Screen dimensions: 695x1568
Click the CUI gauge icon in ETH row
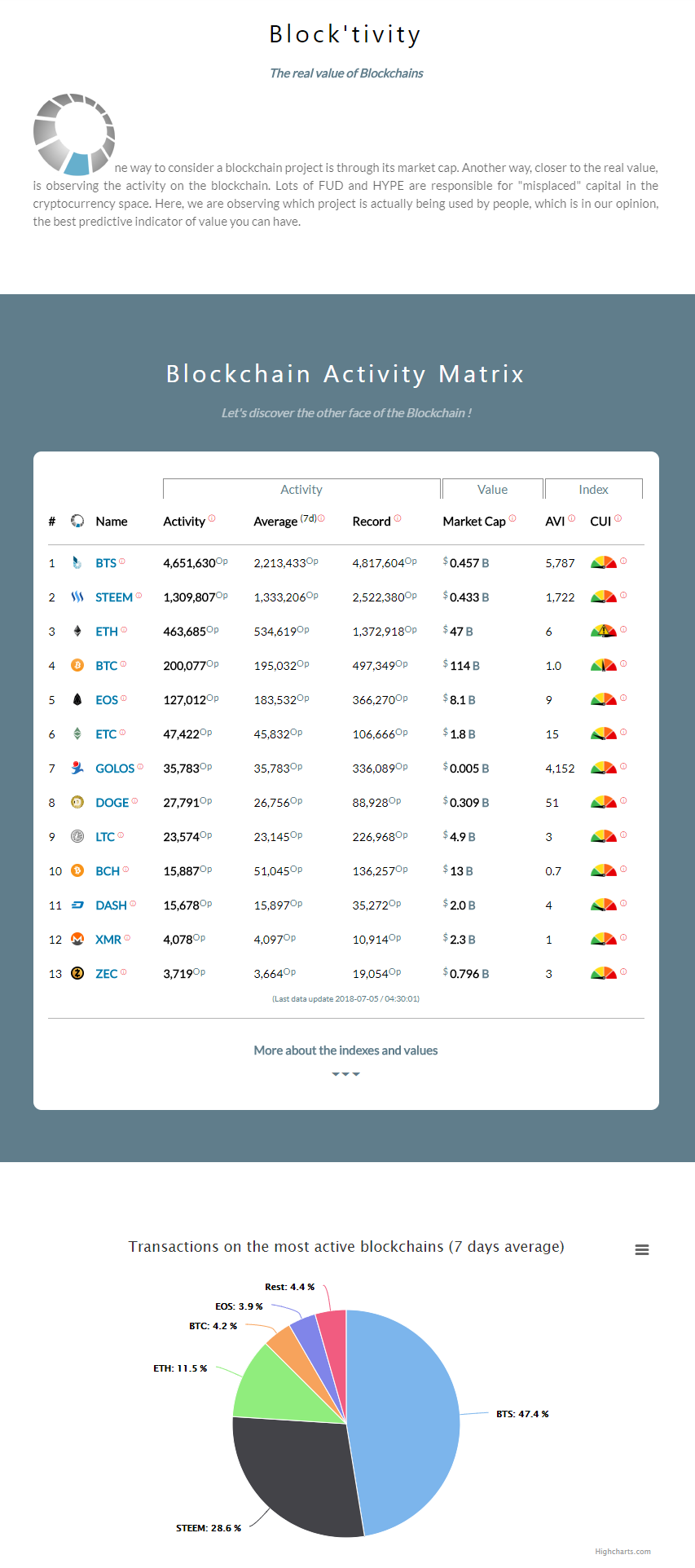click(604, 631)
